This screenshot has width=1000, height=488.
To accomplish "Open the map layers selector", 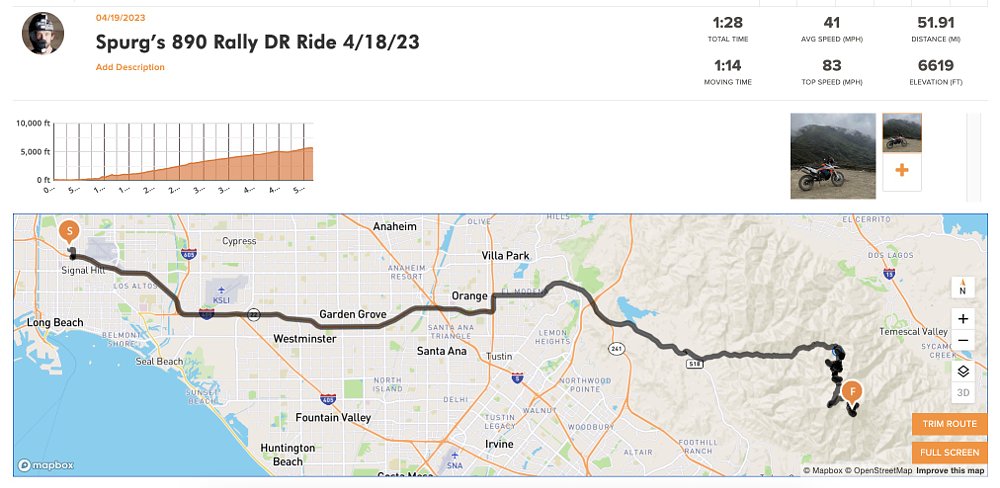I will click(x=962, y=370).
